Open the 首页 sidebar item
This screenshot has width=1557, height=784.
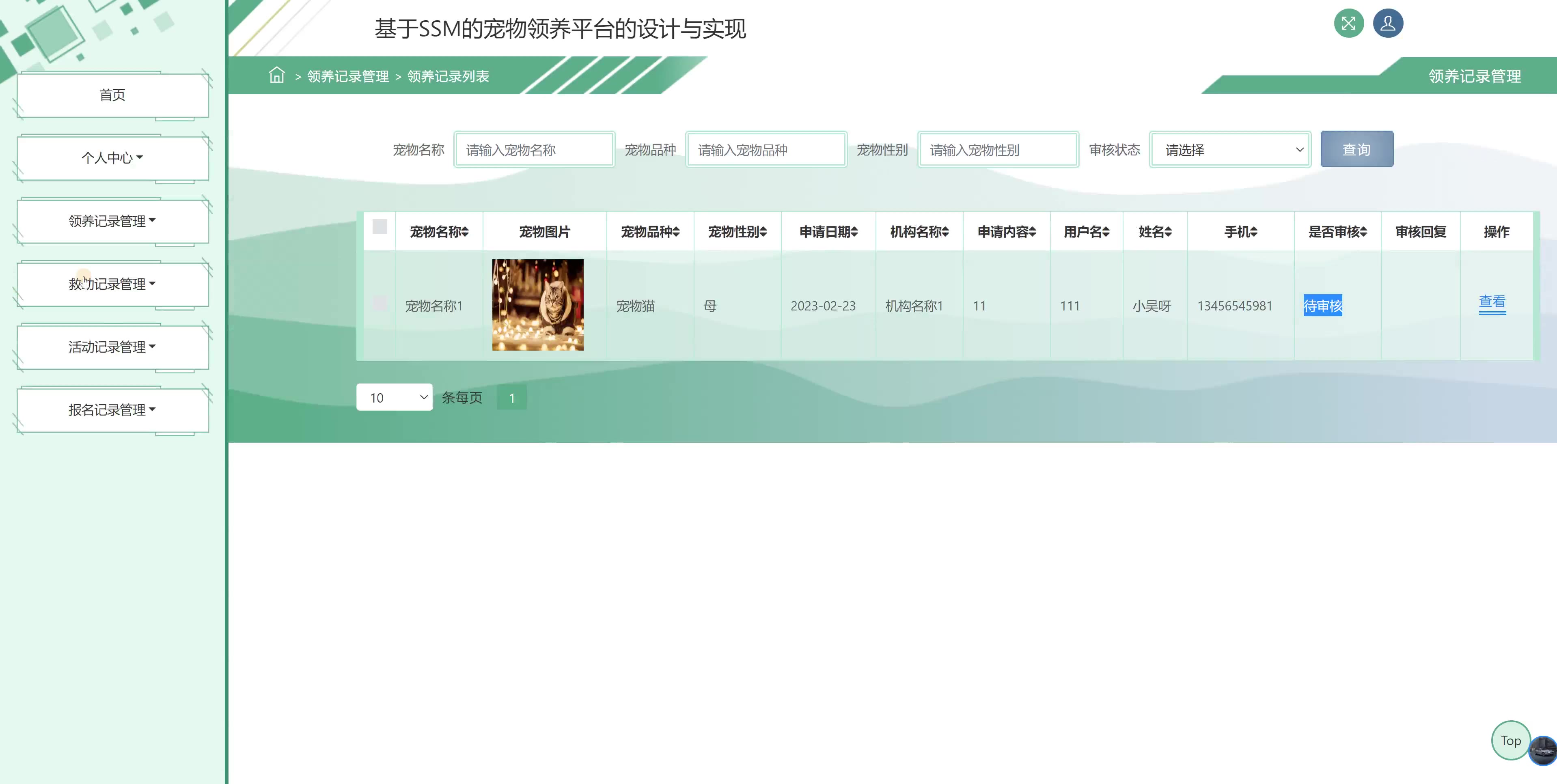(x=112, y=95)
